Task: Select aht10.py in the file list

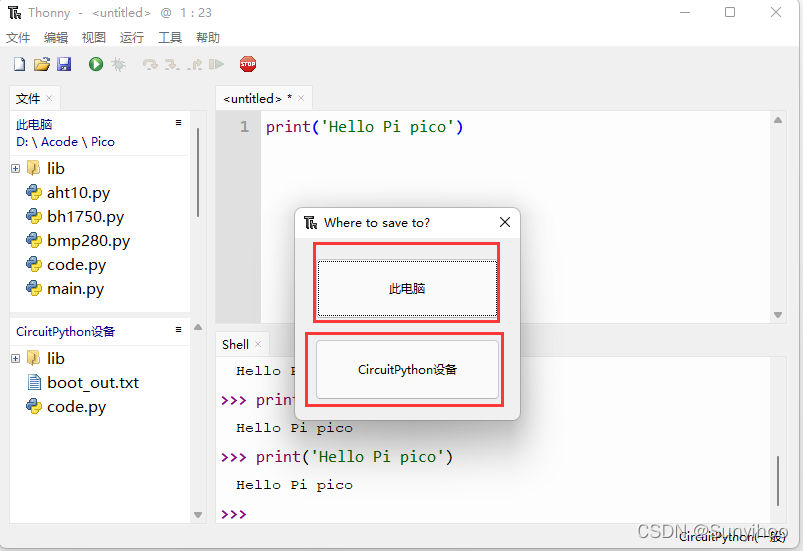Action: click(78, 192)
